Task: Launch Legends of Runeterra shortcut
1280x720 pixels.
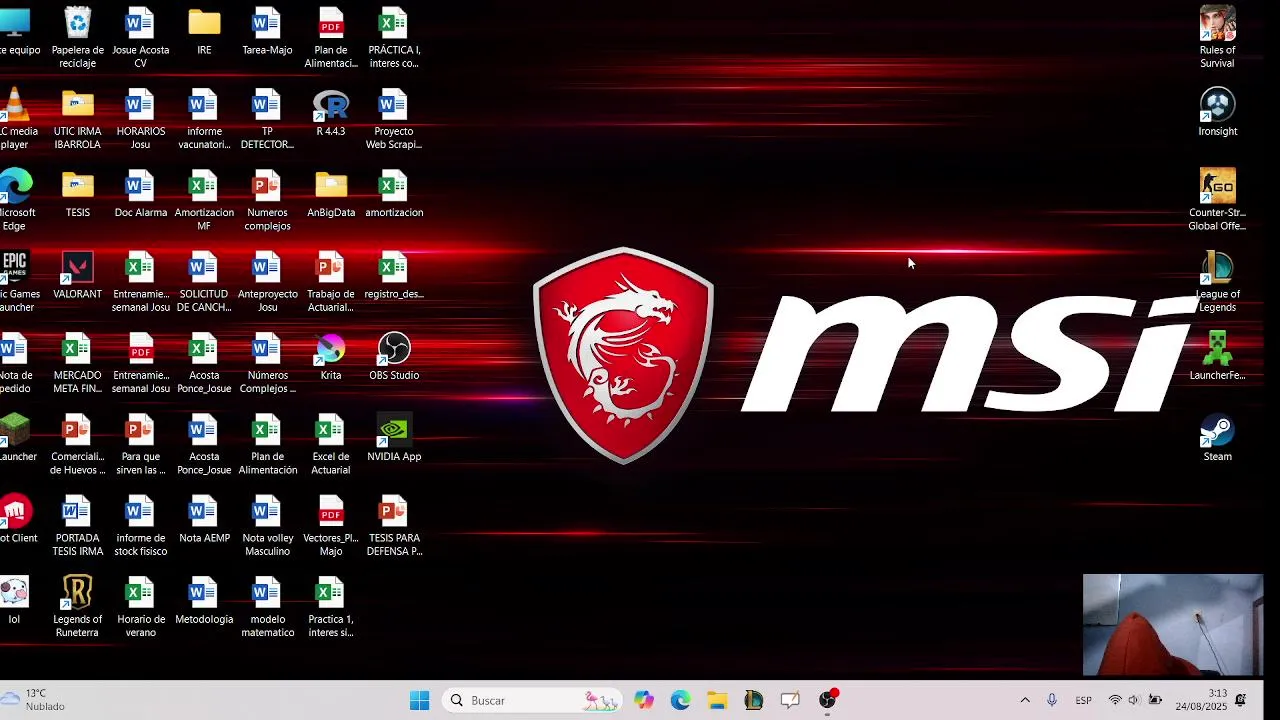Action: coord(77,606)
